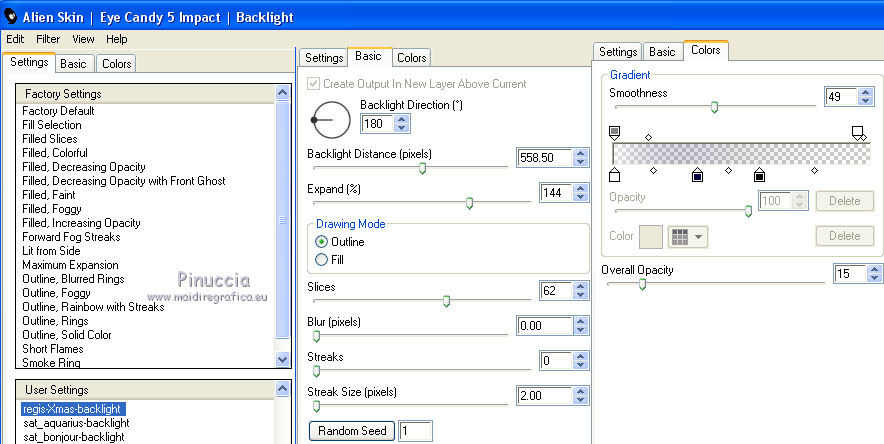The width and height of the screenshot is (884, 444).
Task: Increase the Expand percentage value
Action: (581, 189)
